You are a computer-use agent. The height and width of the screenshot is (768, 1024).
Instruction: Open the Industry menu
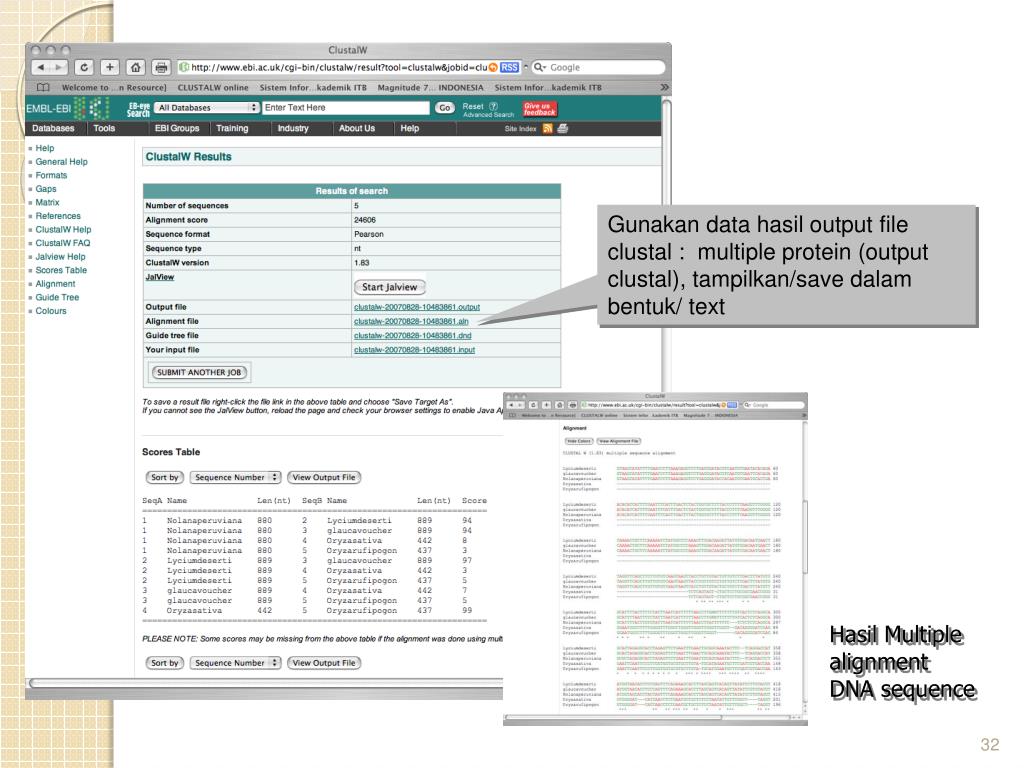293,129
